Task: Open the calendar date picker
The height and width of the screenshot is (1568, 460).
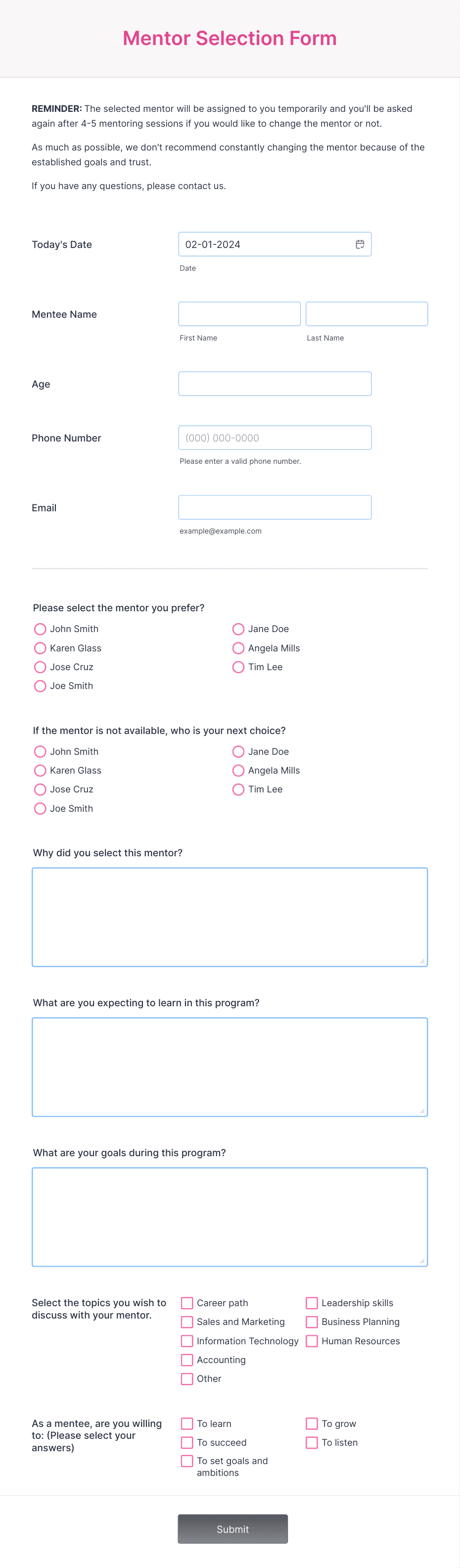Action: coord(360,244)
